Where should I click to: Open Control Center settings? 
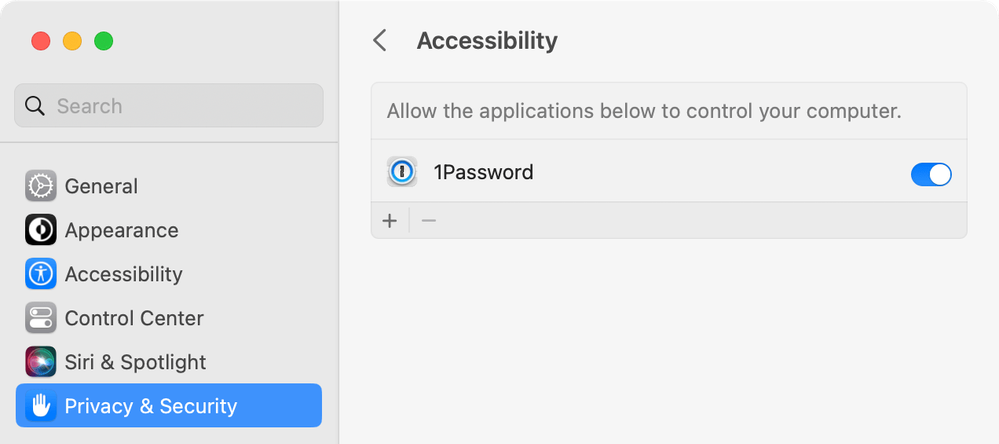[x=134, y=318]
